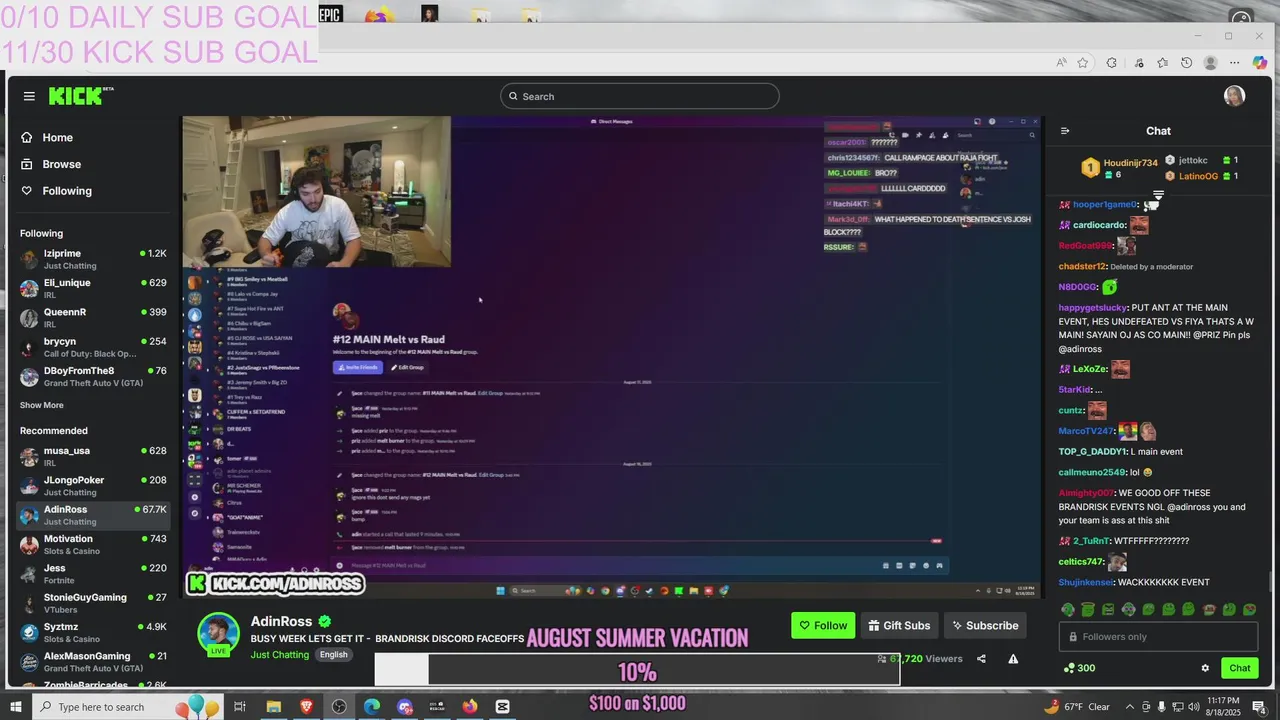The width and height of the screenshot is (1280, 720).
Task: Open notification center icon
Action: [1259, 707]
